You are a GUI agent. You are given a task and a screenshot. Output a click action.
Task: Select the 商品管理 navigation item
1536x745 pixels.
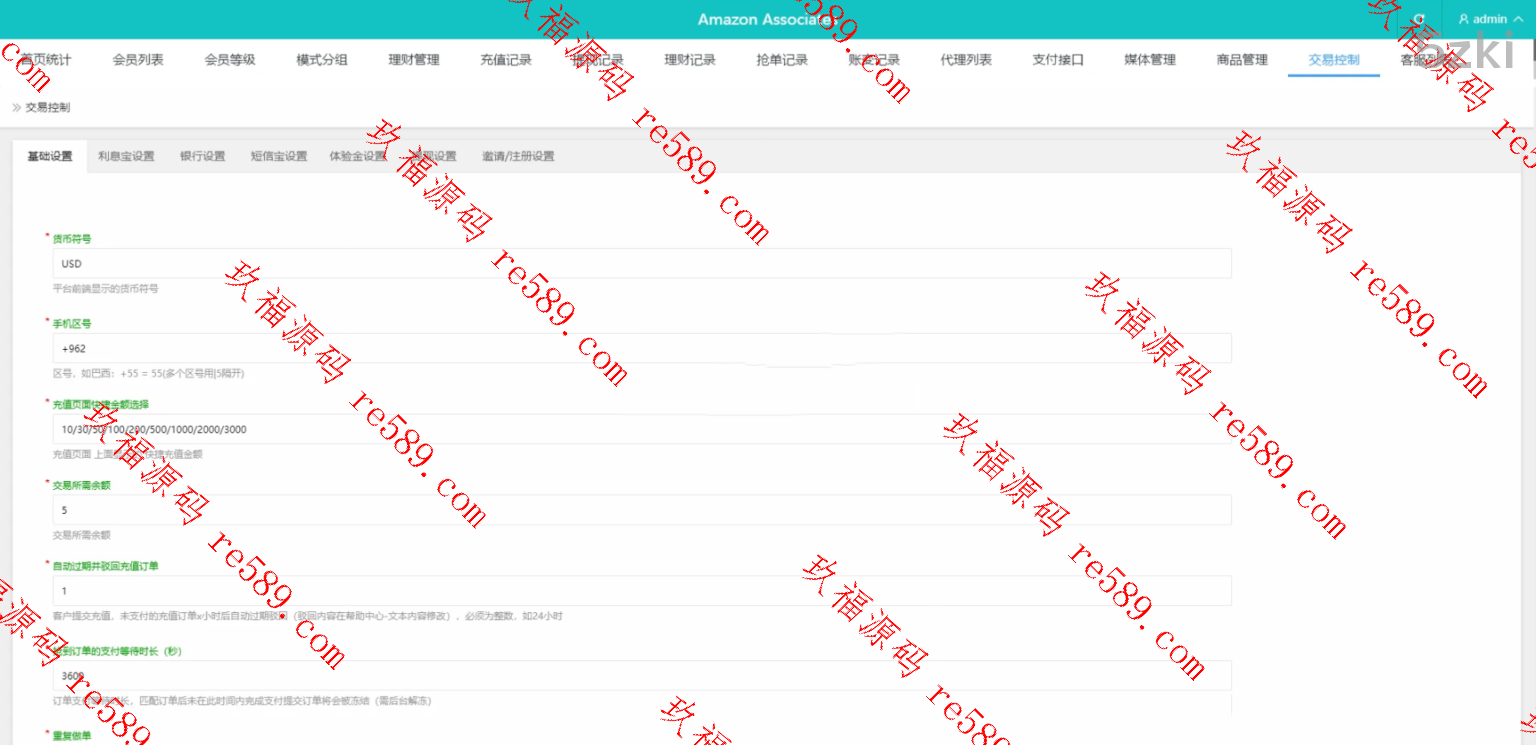click(1242, 60)
